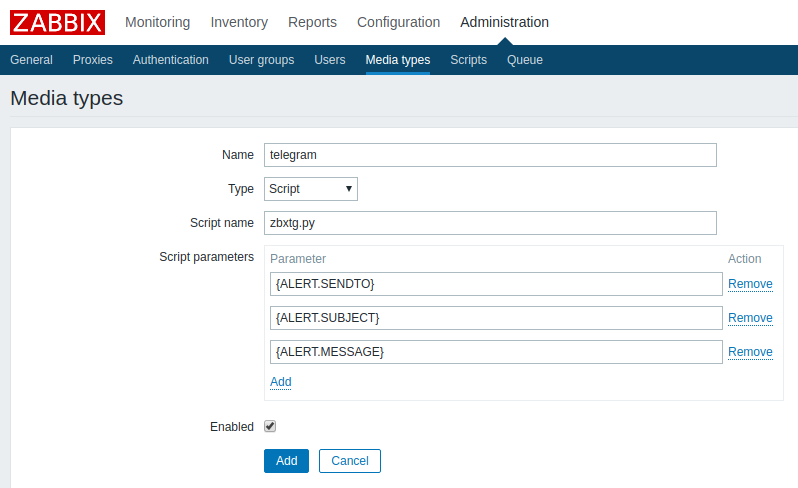Click the {ALERT.MESSAGE} parameter field

point(496,352)
